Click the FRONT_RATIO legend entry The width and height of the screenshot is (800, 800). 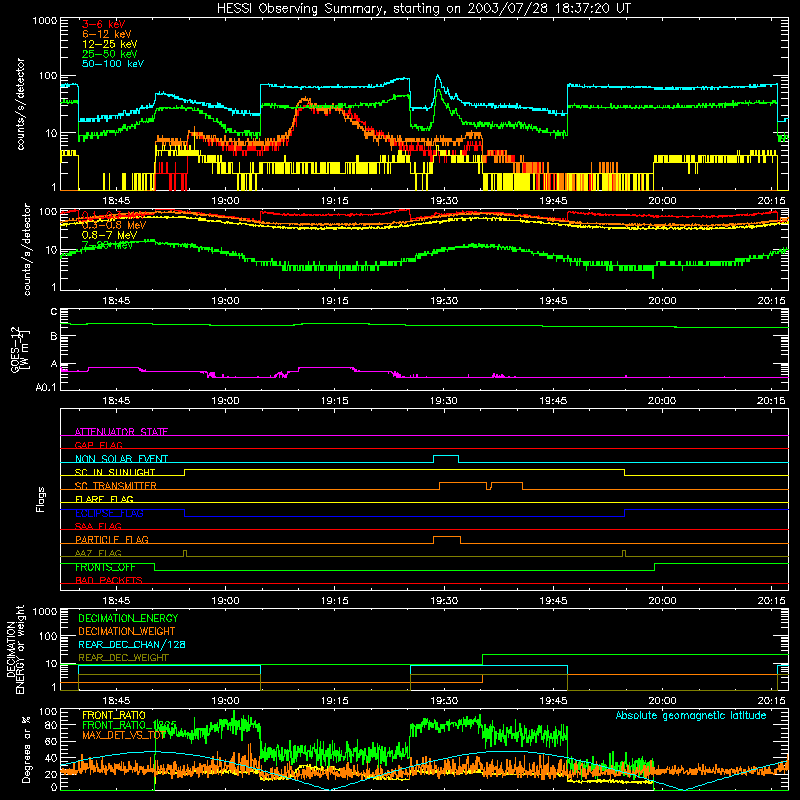point(114,715)
